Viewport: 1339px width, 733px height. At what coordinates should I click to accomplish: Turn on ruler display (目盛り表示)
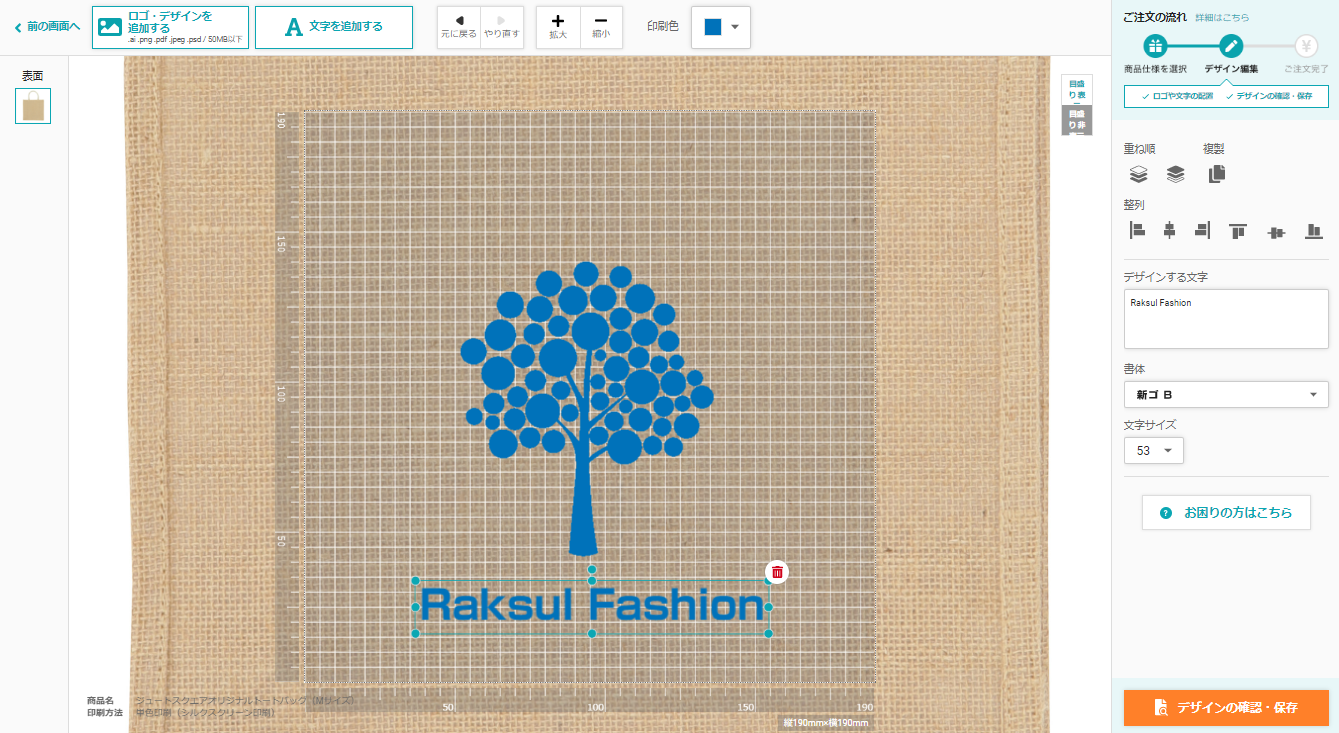(1076, 89)
